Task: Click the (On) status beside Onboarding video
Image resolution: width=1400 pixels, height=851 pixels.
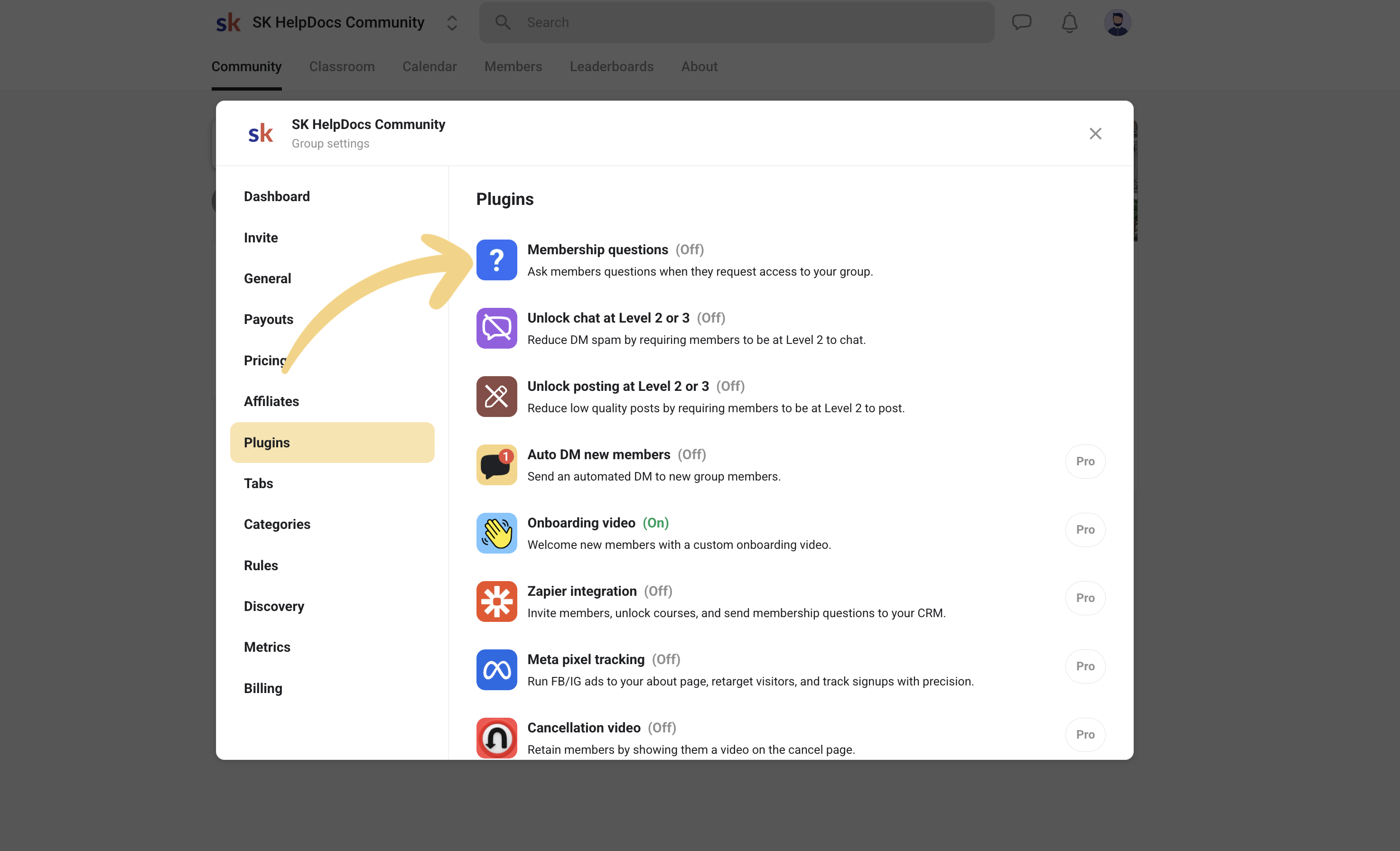Action: pos(656,523)
